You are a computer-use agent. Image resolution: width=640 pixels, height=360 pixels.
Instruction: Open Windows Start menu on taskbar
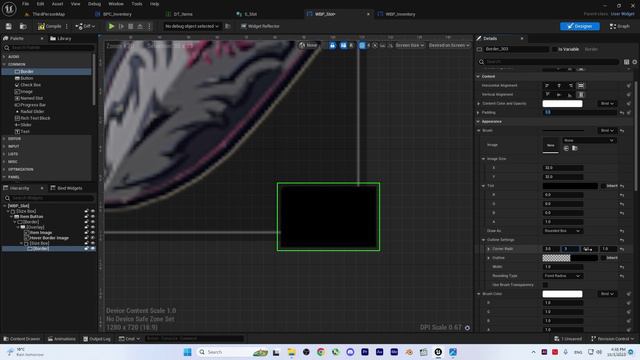pos(187,352)
